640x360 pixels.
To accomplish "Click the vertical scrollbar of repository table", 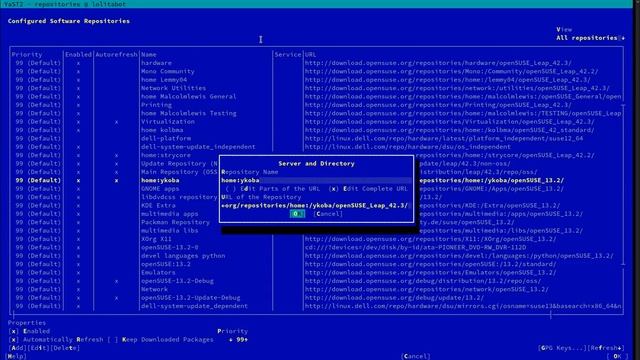I will click(x=623, y=185).
